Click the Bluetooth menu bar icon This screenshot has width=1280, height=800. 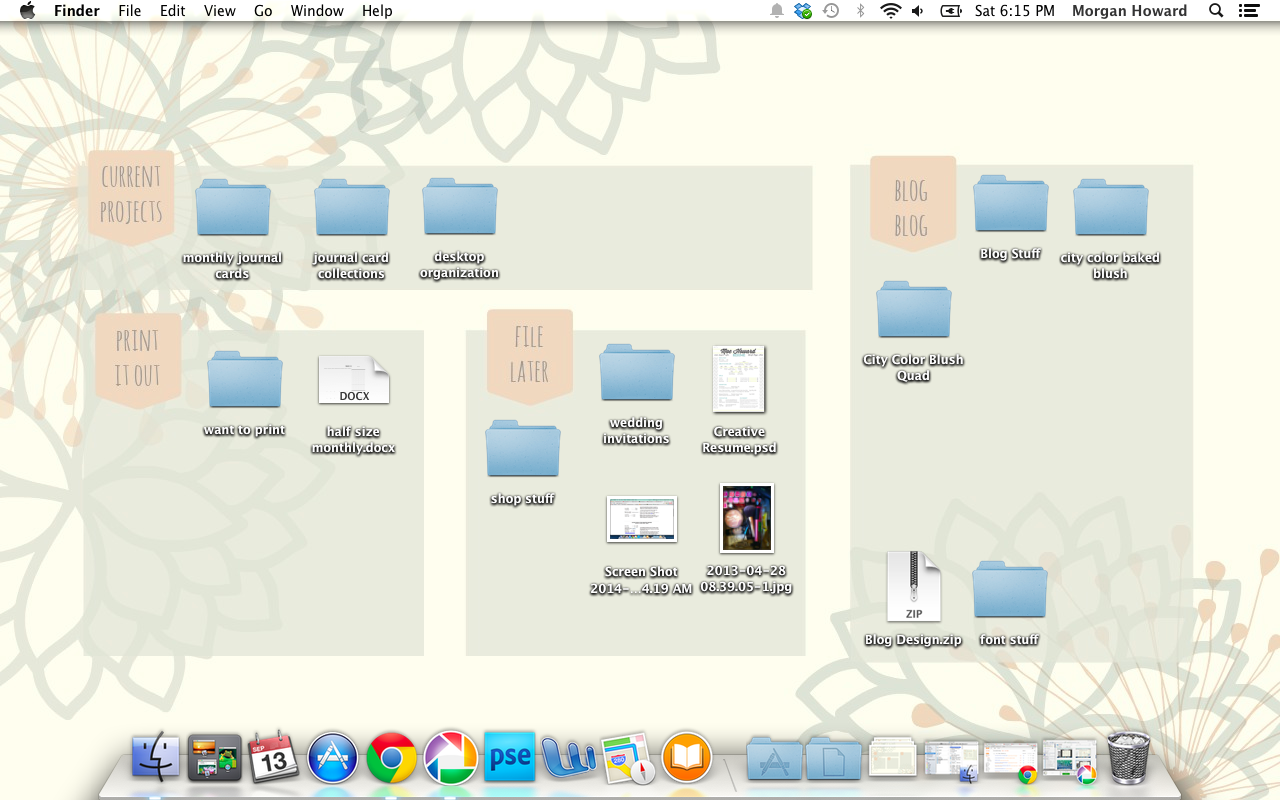tap(860, 11)
